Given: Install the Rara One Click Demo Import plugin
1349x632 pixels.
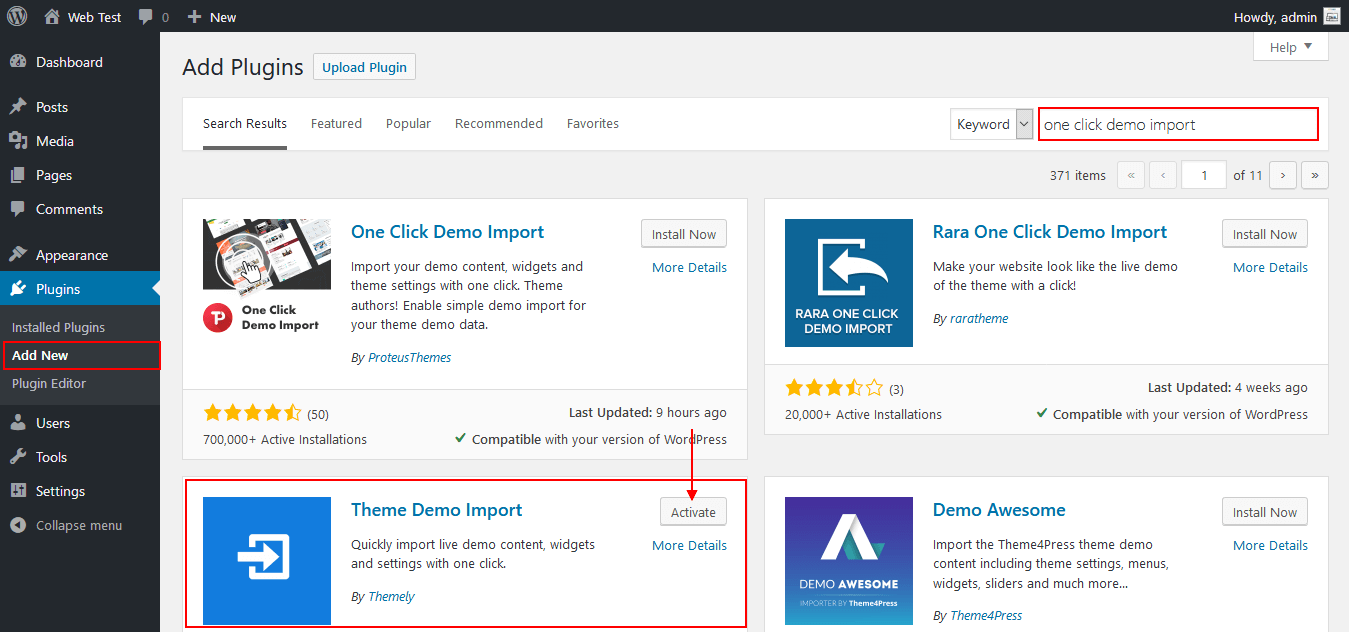Looking at the screenshot, I should pos(1265,234).
